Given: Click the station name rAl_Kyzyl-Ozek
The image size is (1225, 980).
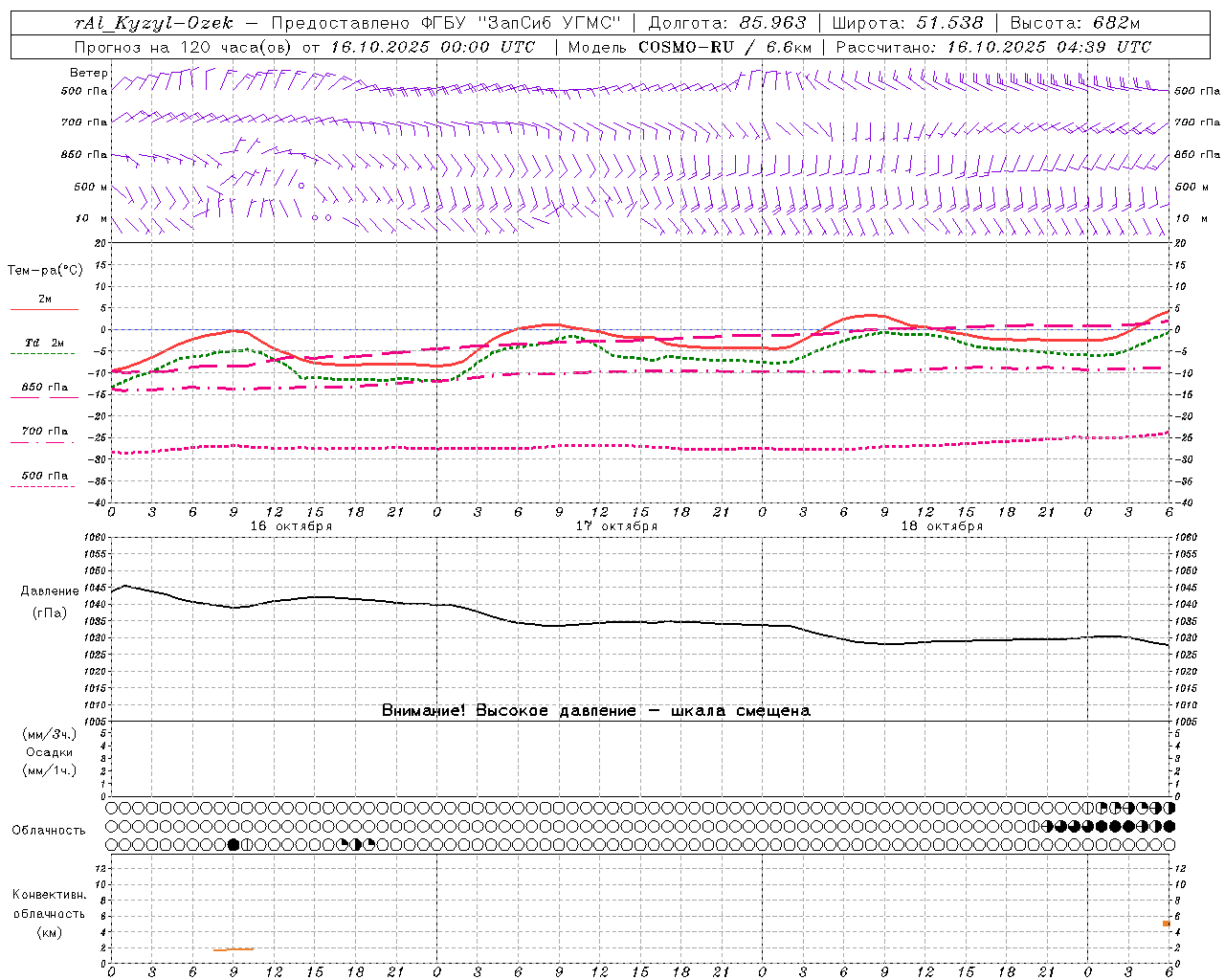Looking at the screenshot, I should pyautogui.click(x=153, y=23).
